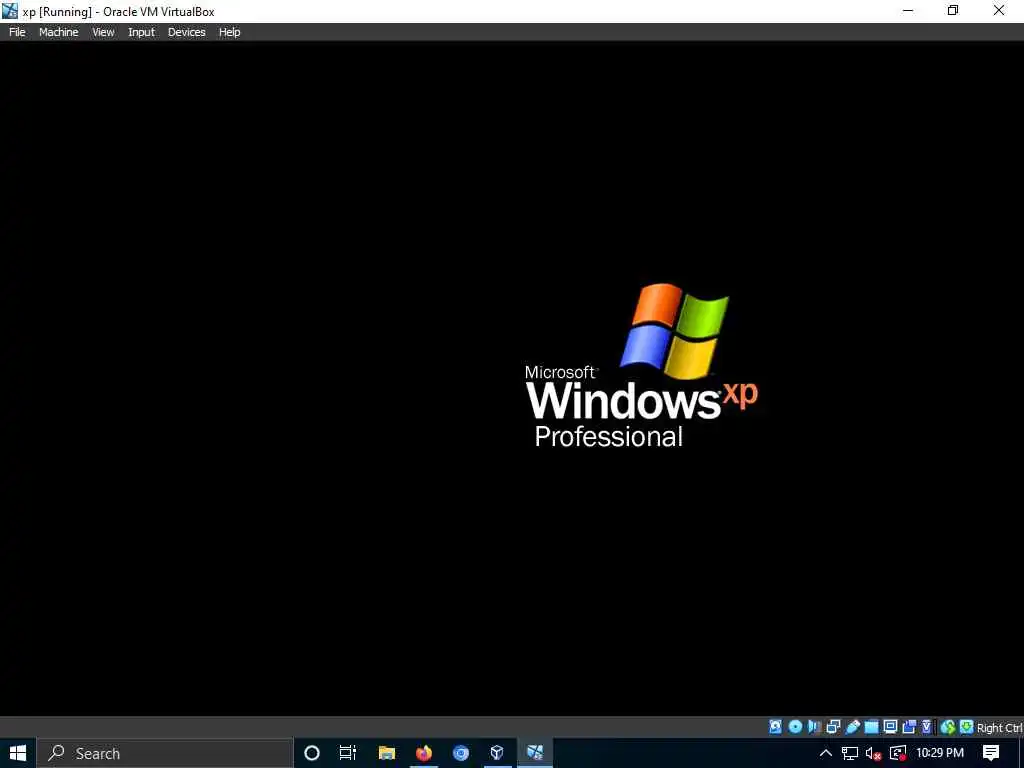Open the File menu
The height and width of the screenshot is (768, 1024).
point(18,32)
